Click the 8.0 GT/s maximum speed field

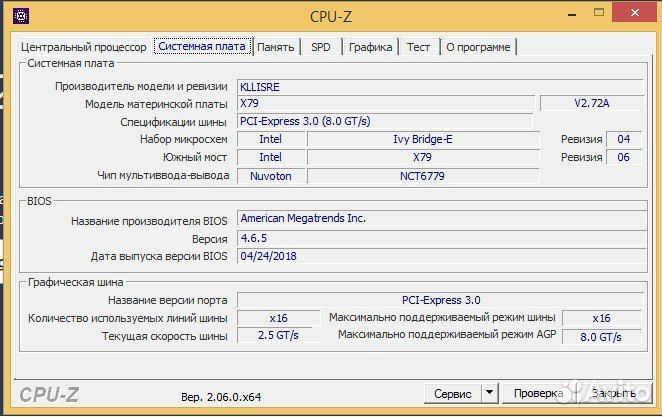tap(602, 337)
